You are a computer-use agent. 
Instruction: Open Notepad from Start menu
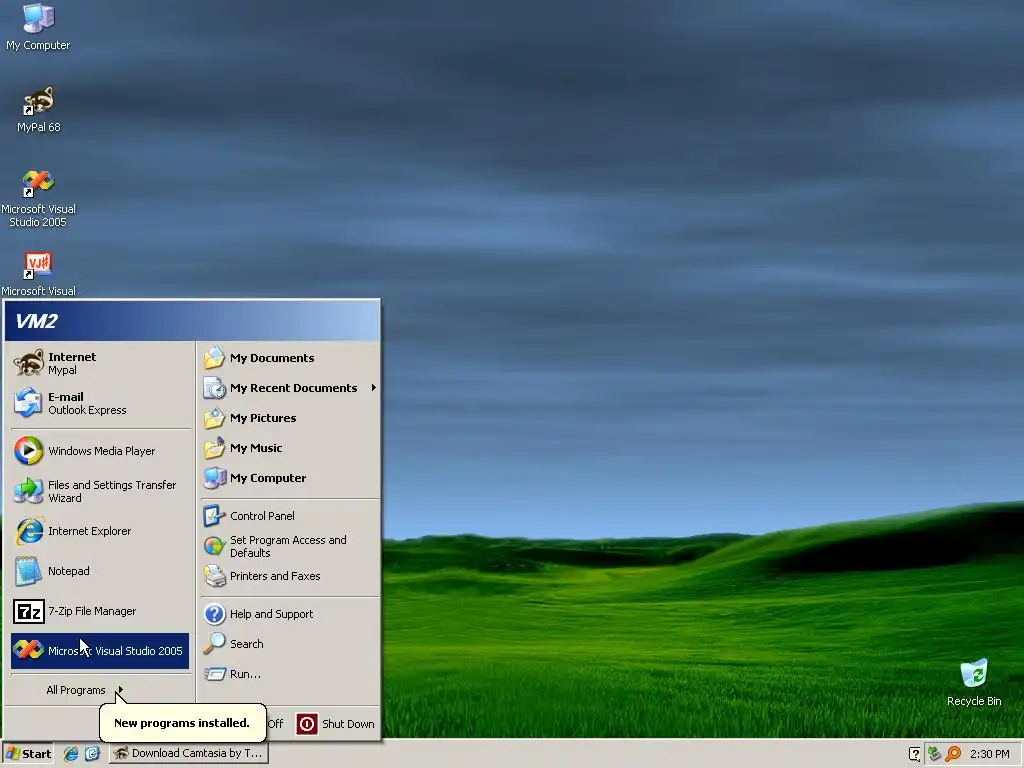point(100,571)
